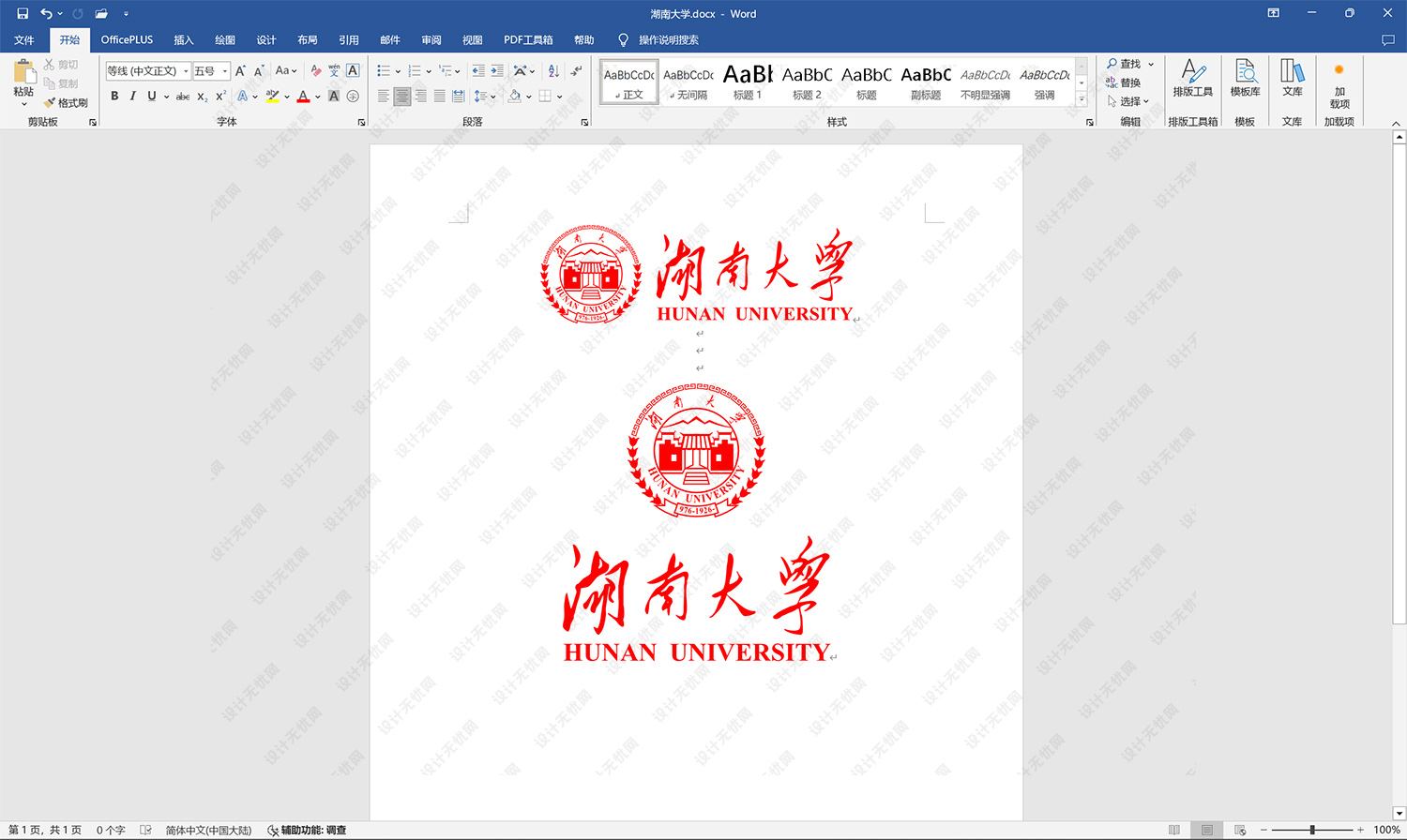Align paragraph to the left

point(383,97)
